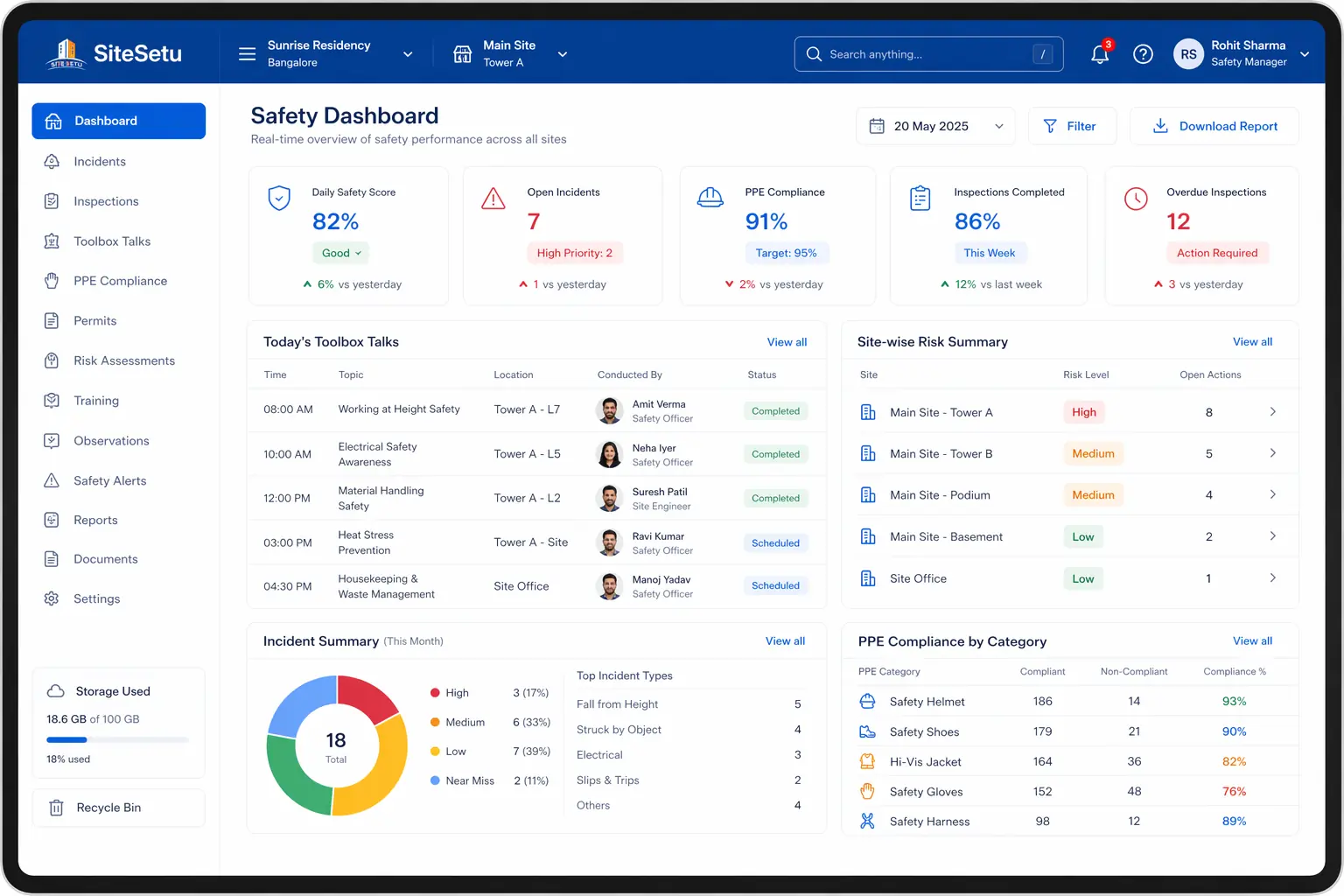The image size is (1344, 896).
Task: Expand the Main Site - Podium row chevron
Action: (1272, 494)
